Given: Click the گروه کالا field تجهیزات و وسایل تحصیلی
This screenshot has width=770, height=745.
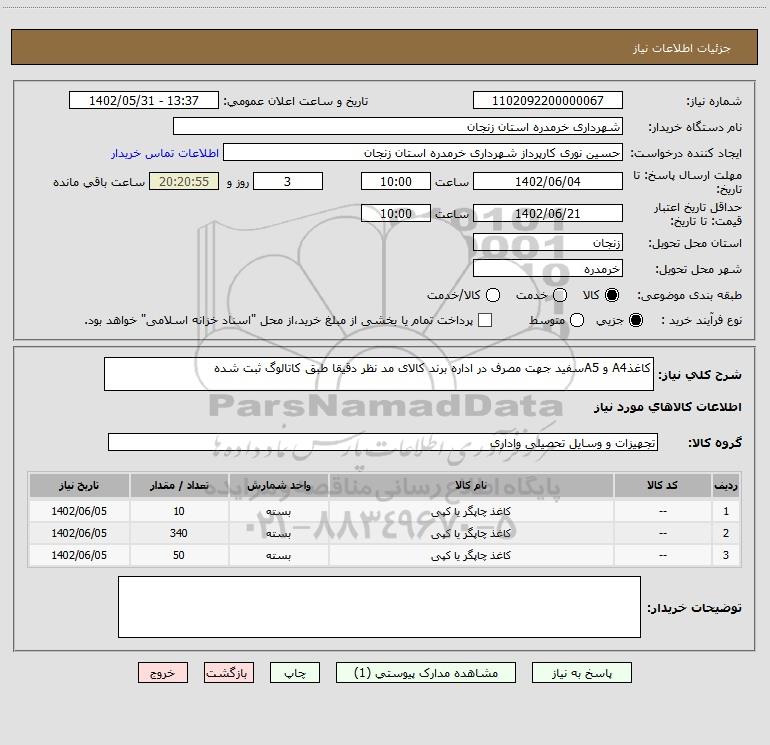Looking at the screenshot, I should (383, 442).
